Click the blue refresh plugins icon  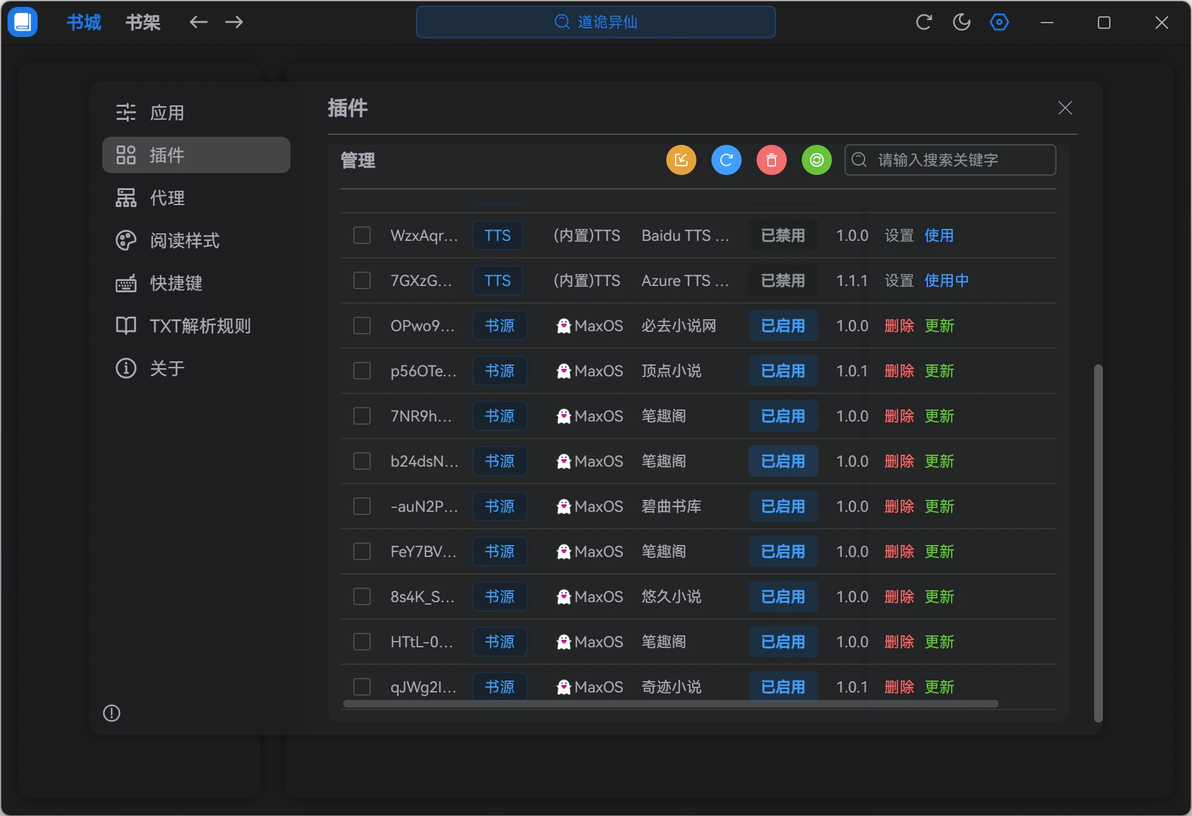726,160
